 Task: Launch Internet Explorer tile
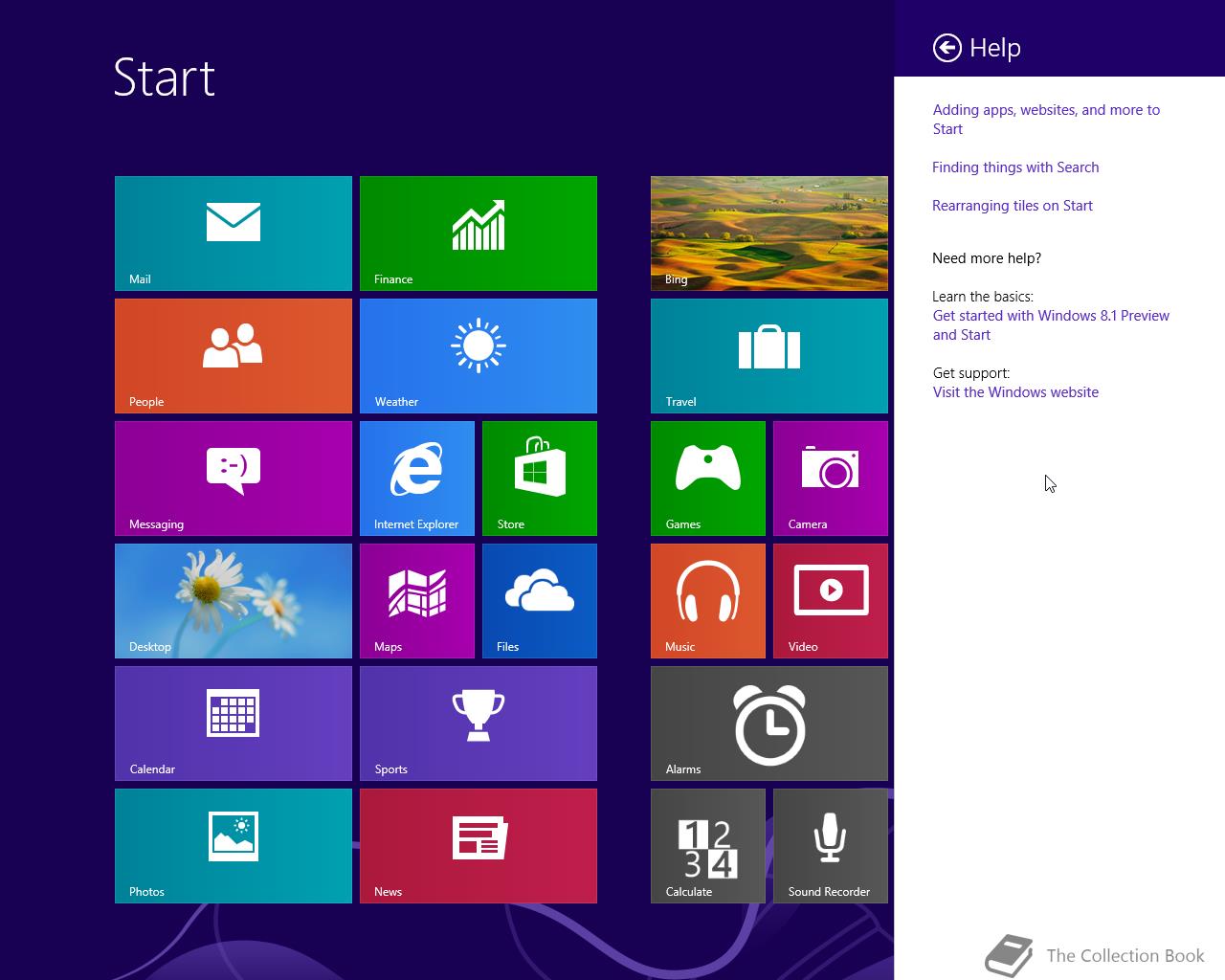tap(417, 479)
